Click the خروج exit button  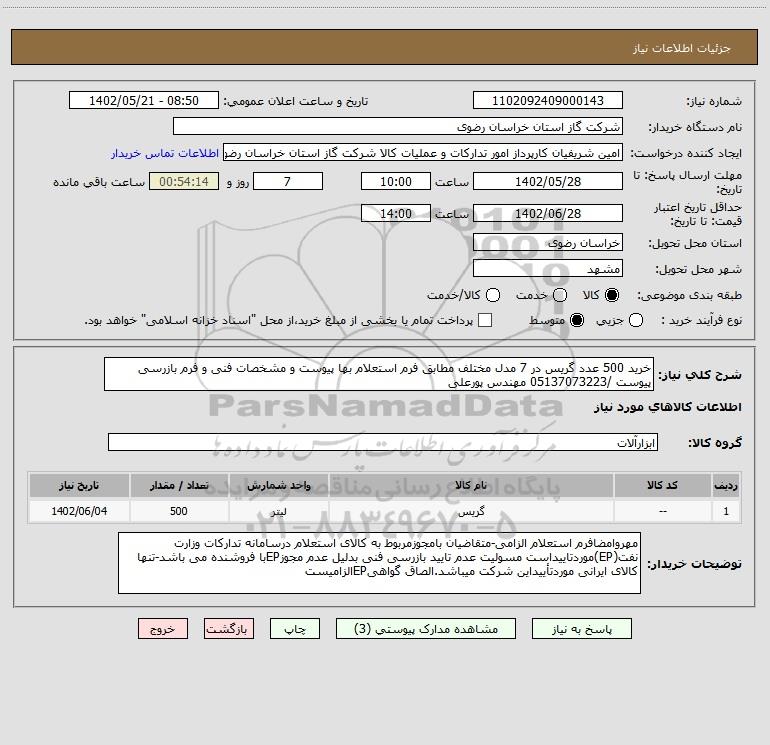coord(163,629)
